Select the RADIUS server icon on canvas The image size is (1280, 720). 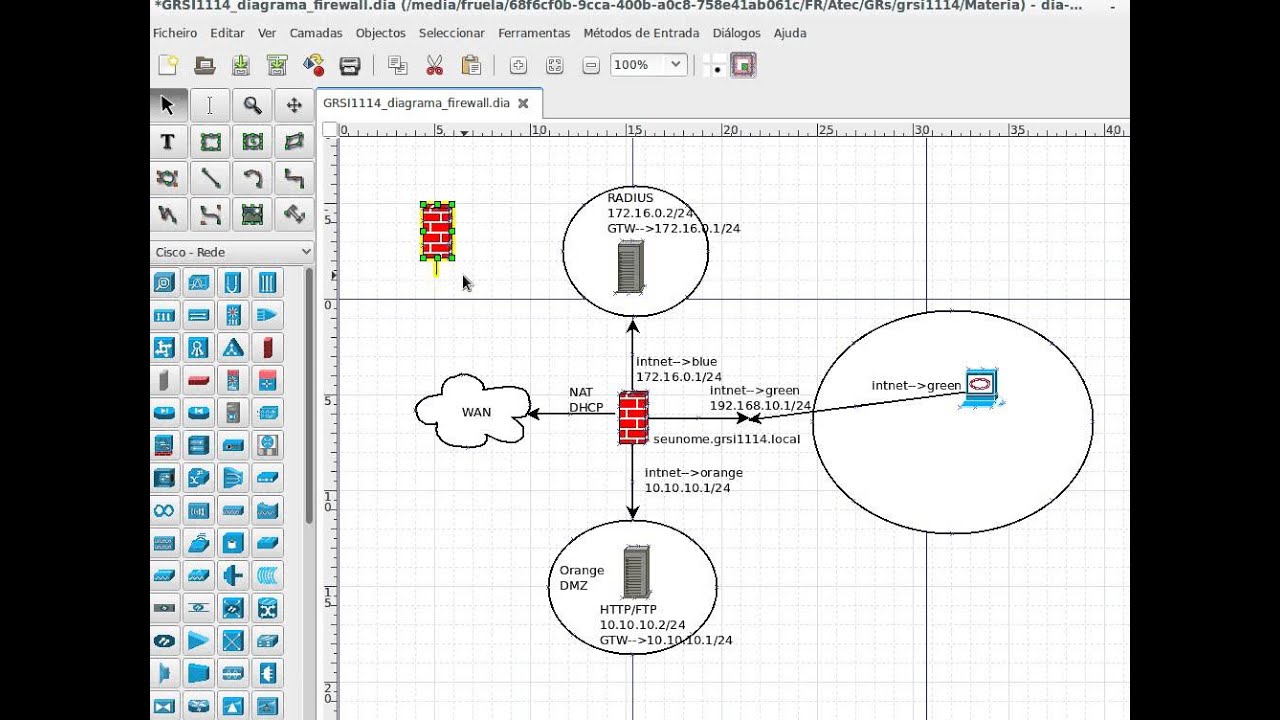click(630, 267)
